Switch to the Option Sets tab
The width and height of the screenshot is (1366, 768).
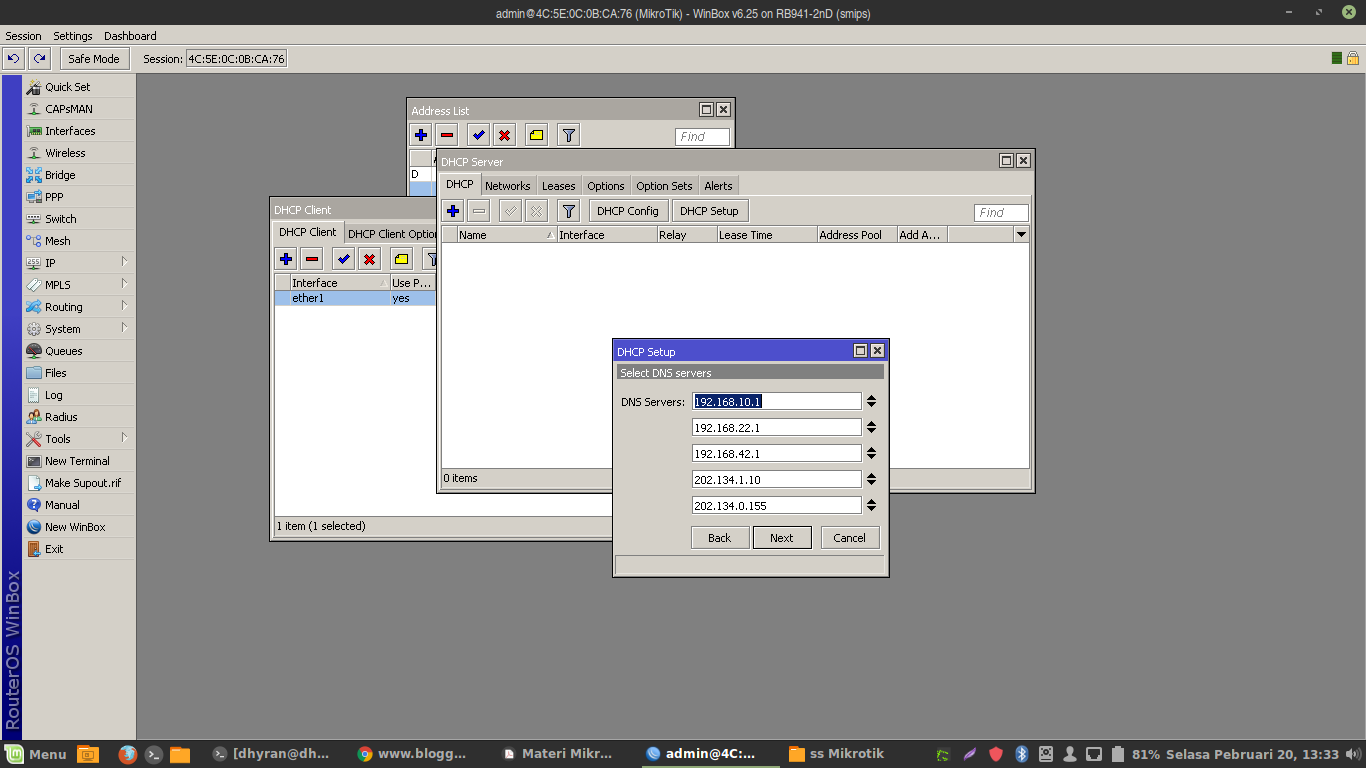(x=664, y=186)
